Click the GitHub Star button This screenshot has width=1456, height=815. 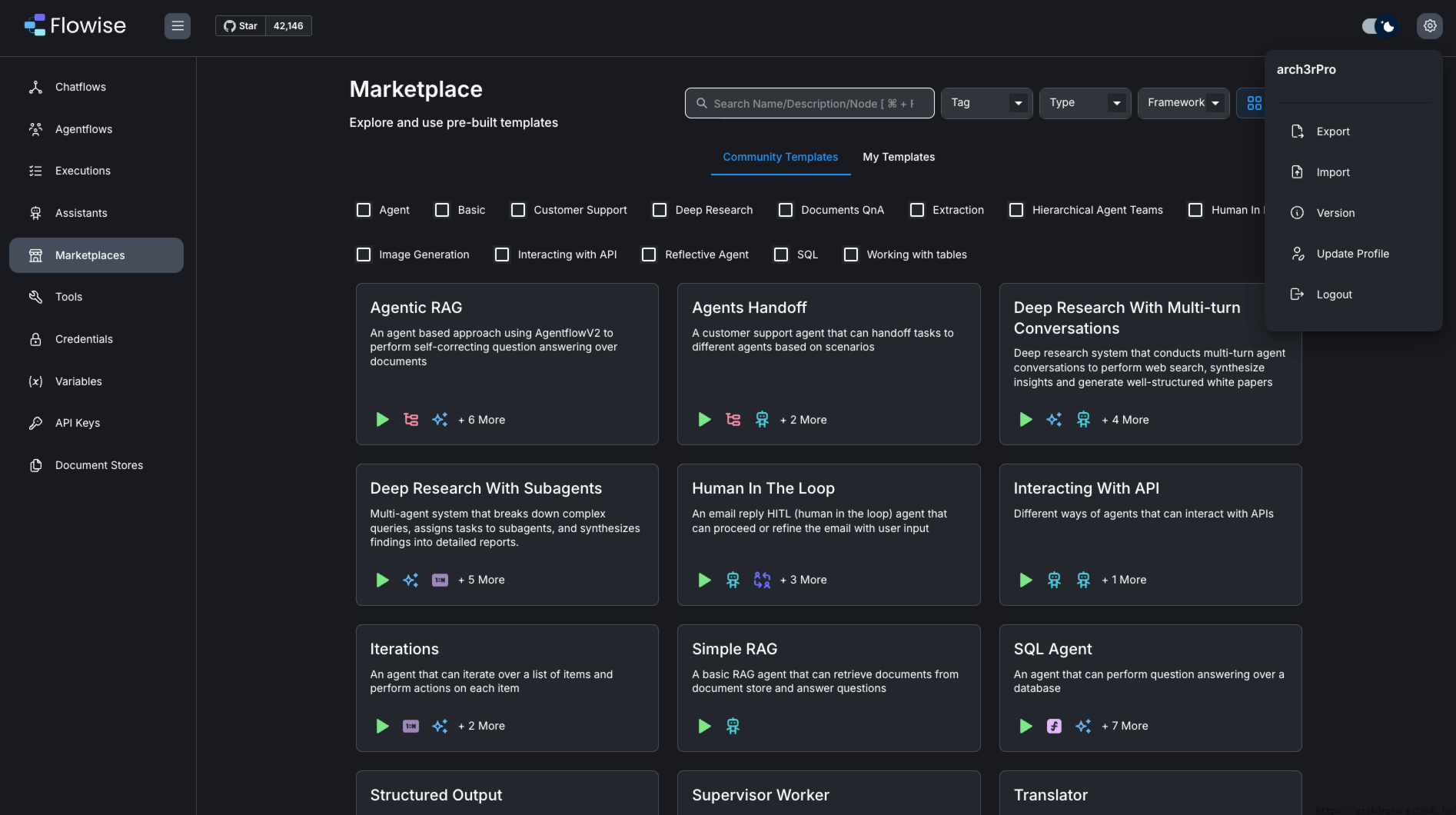241,26
